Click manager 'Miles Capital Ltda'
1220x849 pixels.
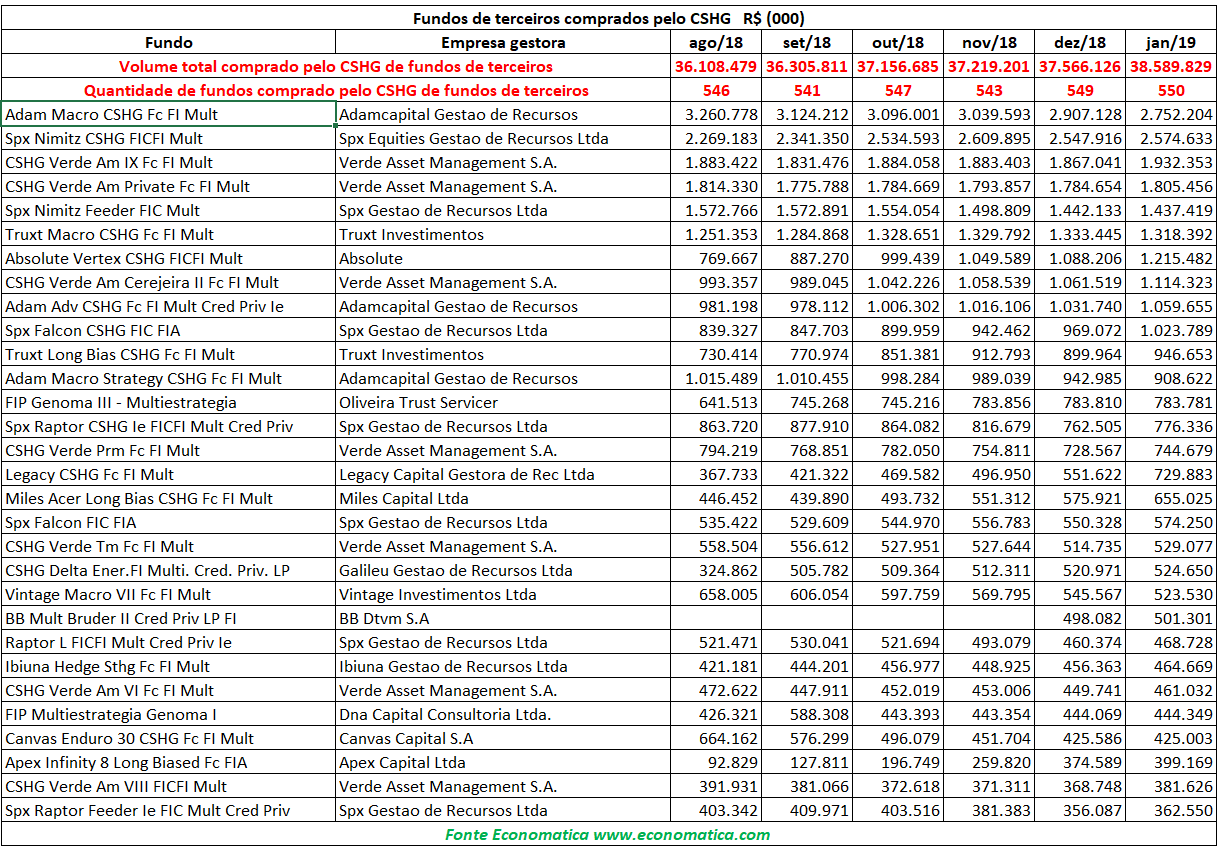503,499
